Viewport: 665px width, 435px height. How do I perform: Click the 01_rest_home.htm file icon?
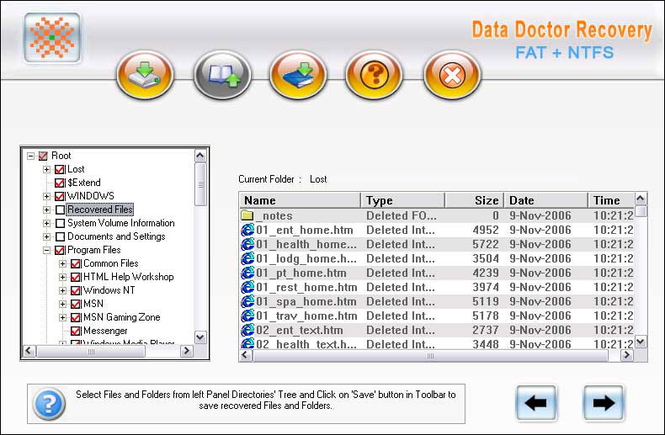247,287
